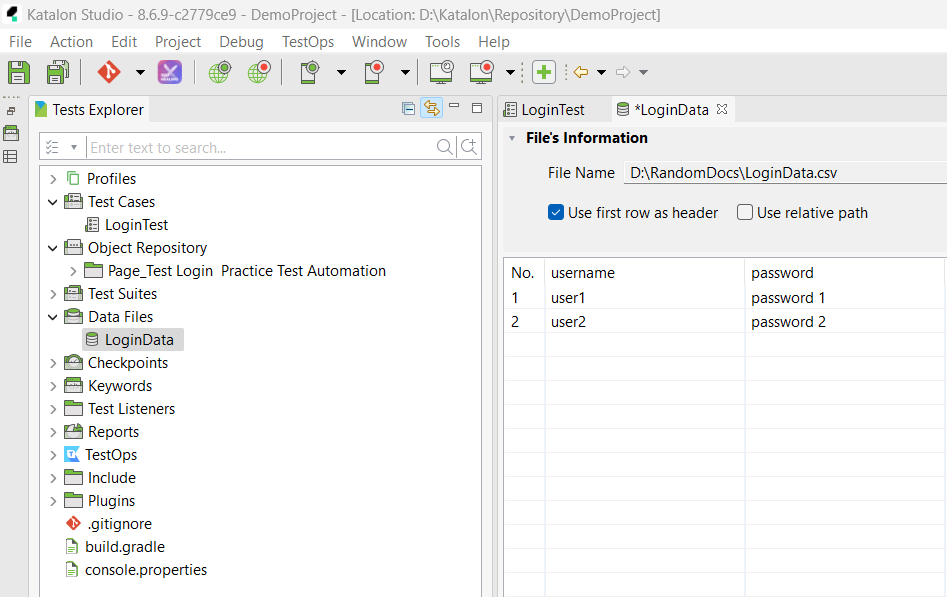Image resolution: width=947 pixels, height=597 pixels.
Task: Open the Git dropdown arrow
Action: [140, 73]
